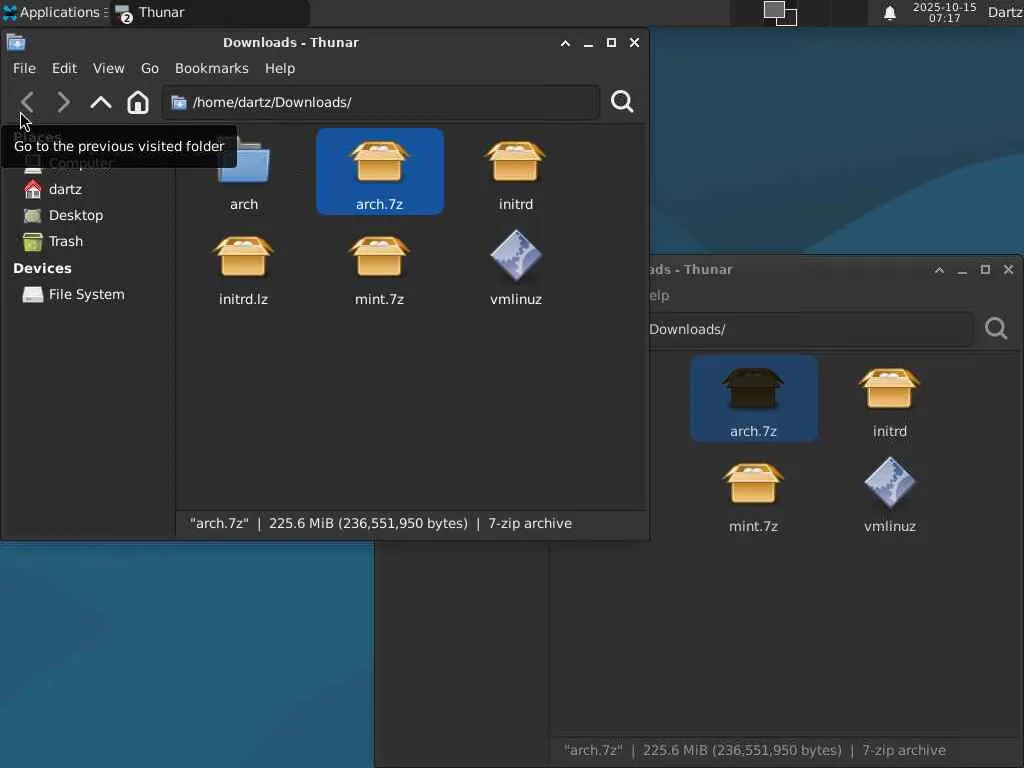Open the Bookmarks menu
1024x768 pixels.
point(212,69)
